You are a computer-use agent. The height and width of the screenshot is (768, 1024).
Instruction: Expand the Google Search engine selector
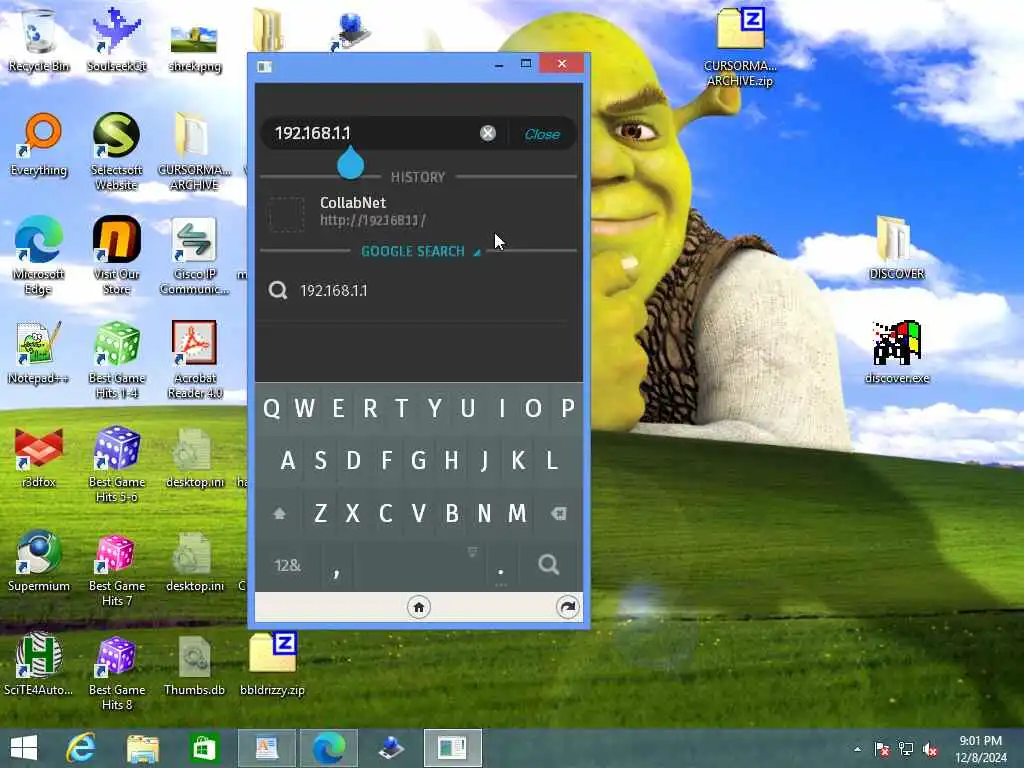421,251
